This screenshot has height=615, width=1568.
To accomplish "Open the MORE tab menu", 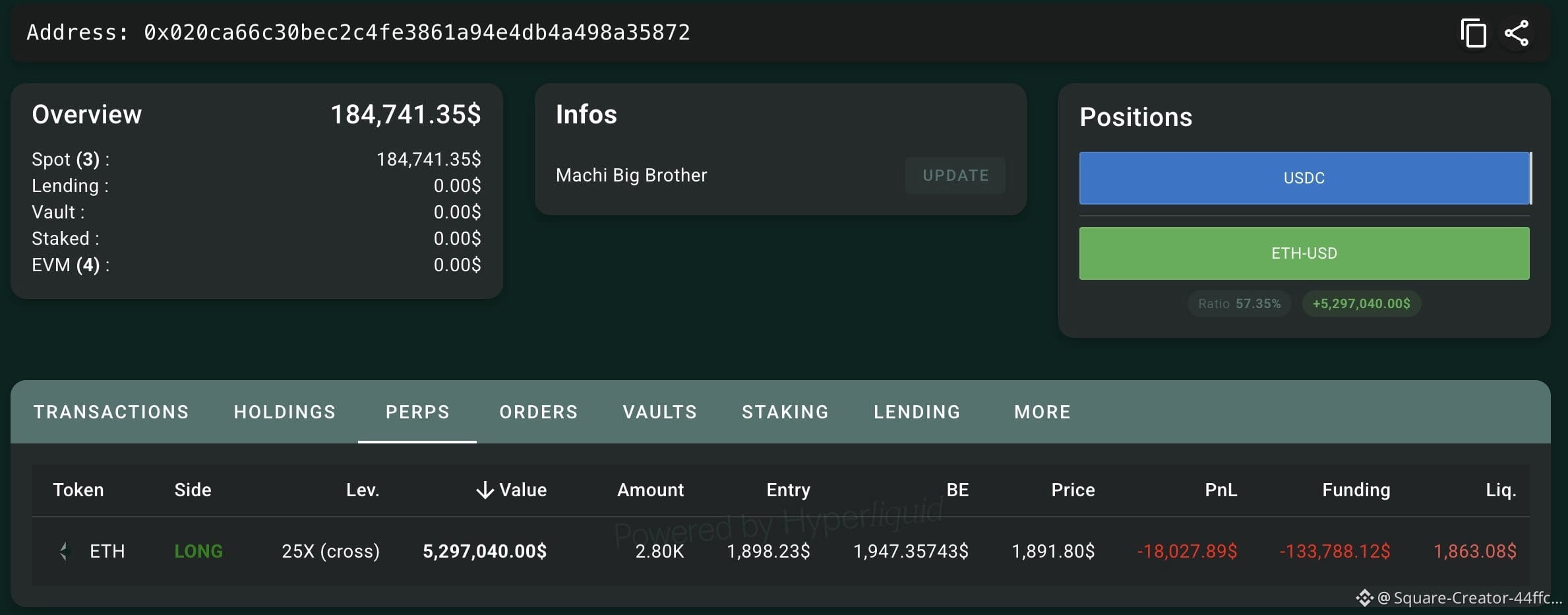I will (x=1042, y=412).
